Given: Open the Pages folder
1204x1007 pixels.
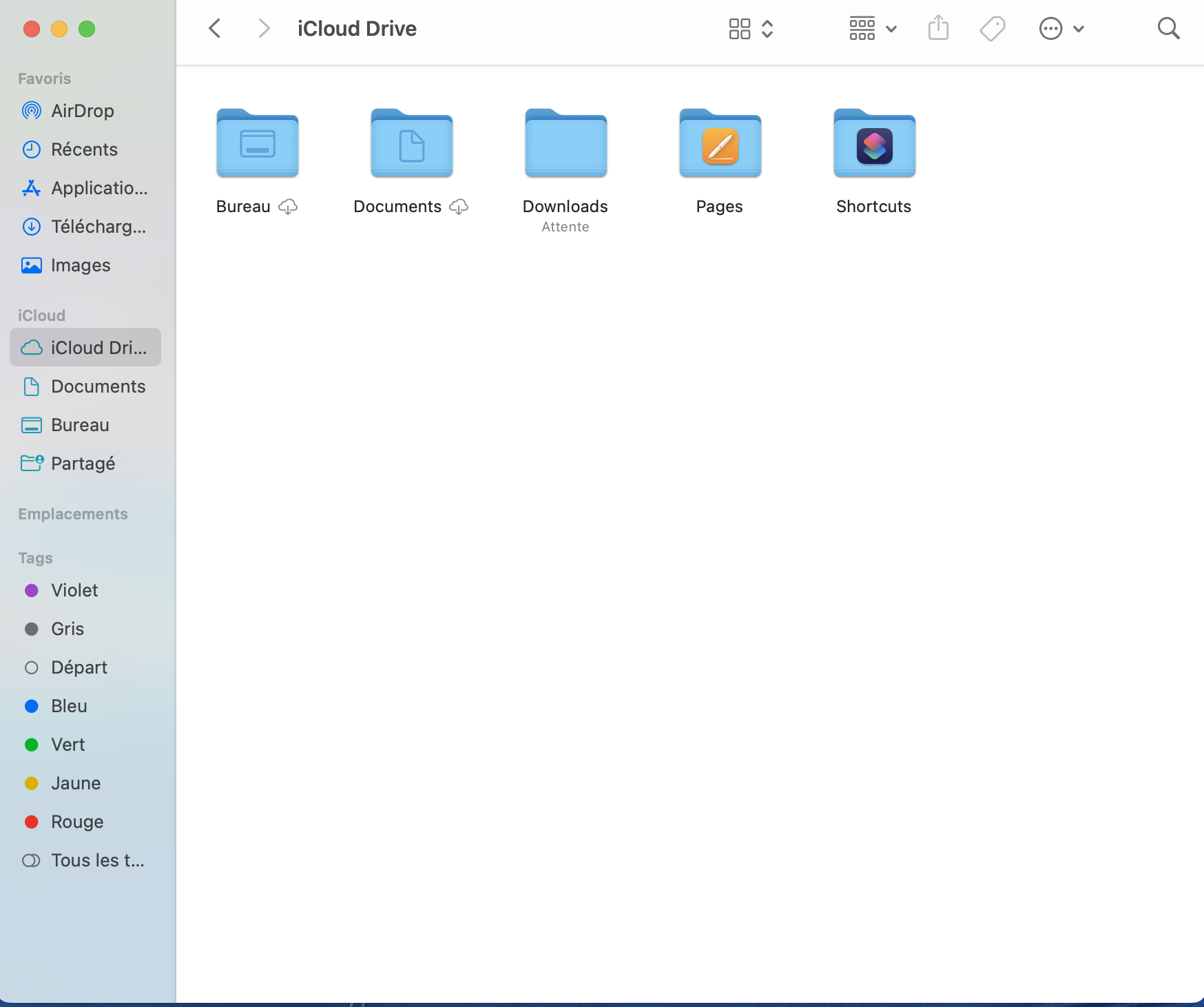Looking at the screenshot, I should tap(720, 145).
